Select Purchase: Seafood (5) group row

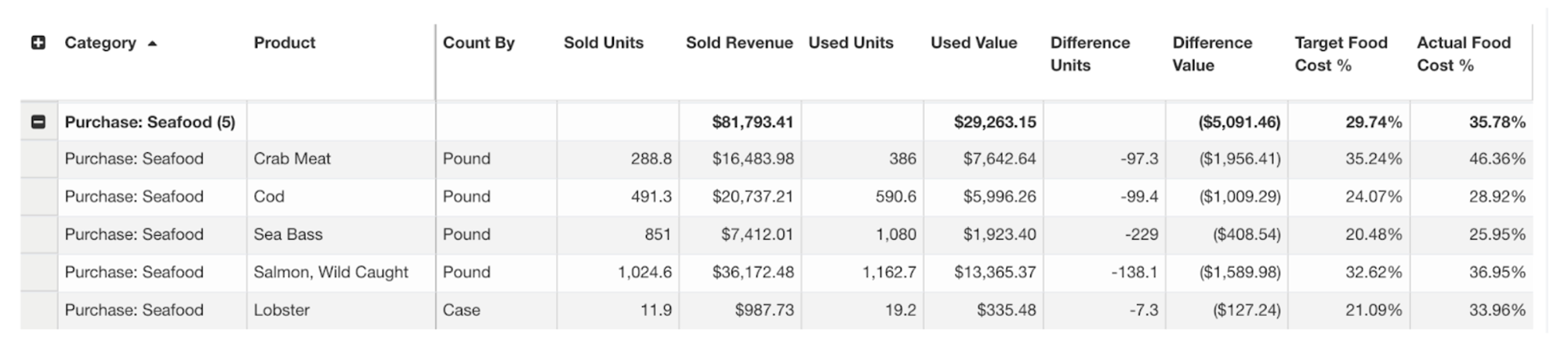(x=150, y=122)
